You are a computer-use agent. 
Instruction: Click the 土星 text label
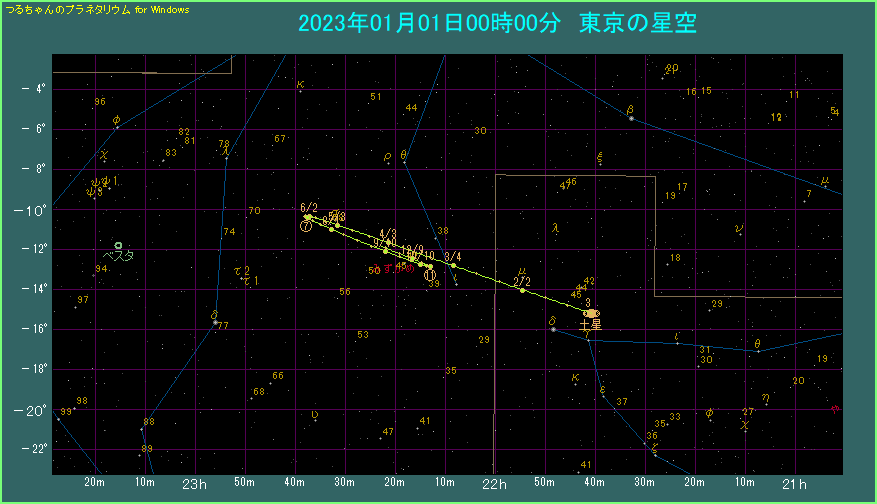point(590,325)
